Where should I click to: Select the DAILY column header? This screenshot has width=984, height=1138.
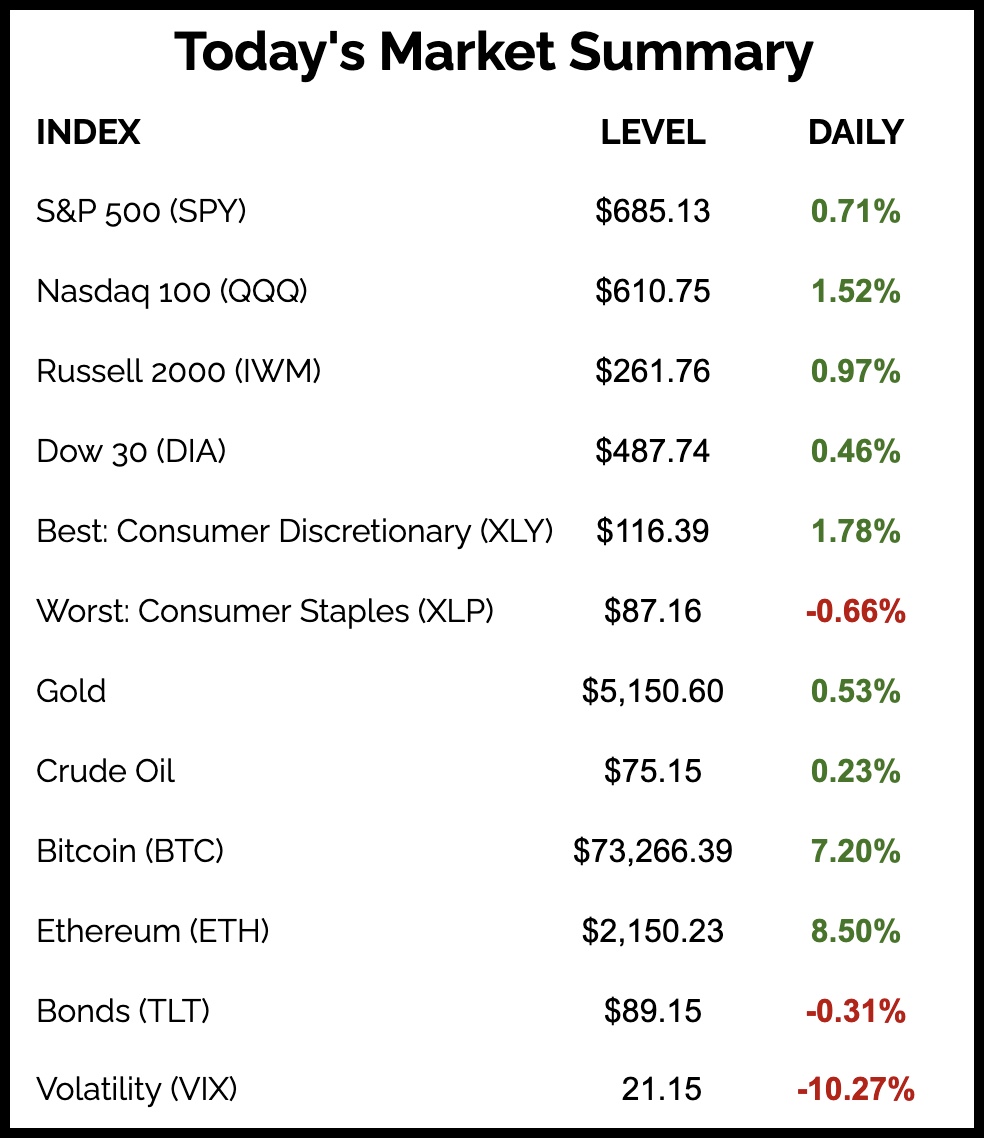[x=855, y=132]
